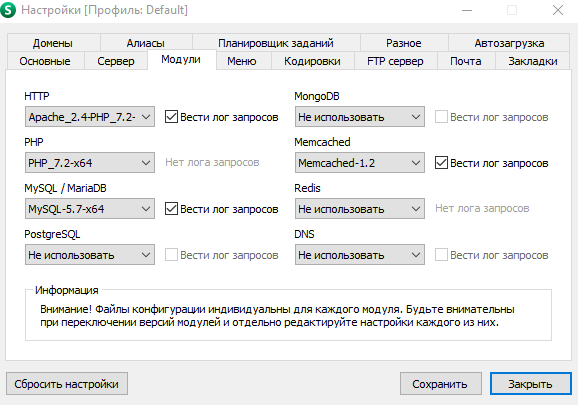This screenshot has height=405, width=578.
Task: Go to the Кодировки tab
Action: pyautogui.click(x=313, y=61)
